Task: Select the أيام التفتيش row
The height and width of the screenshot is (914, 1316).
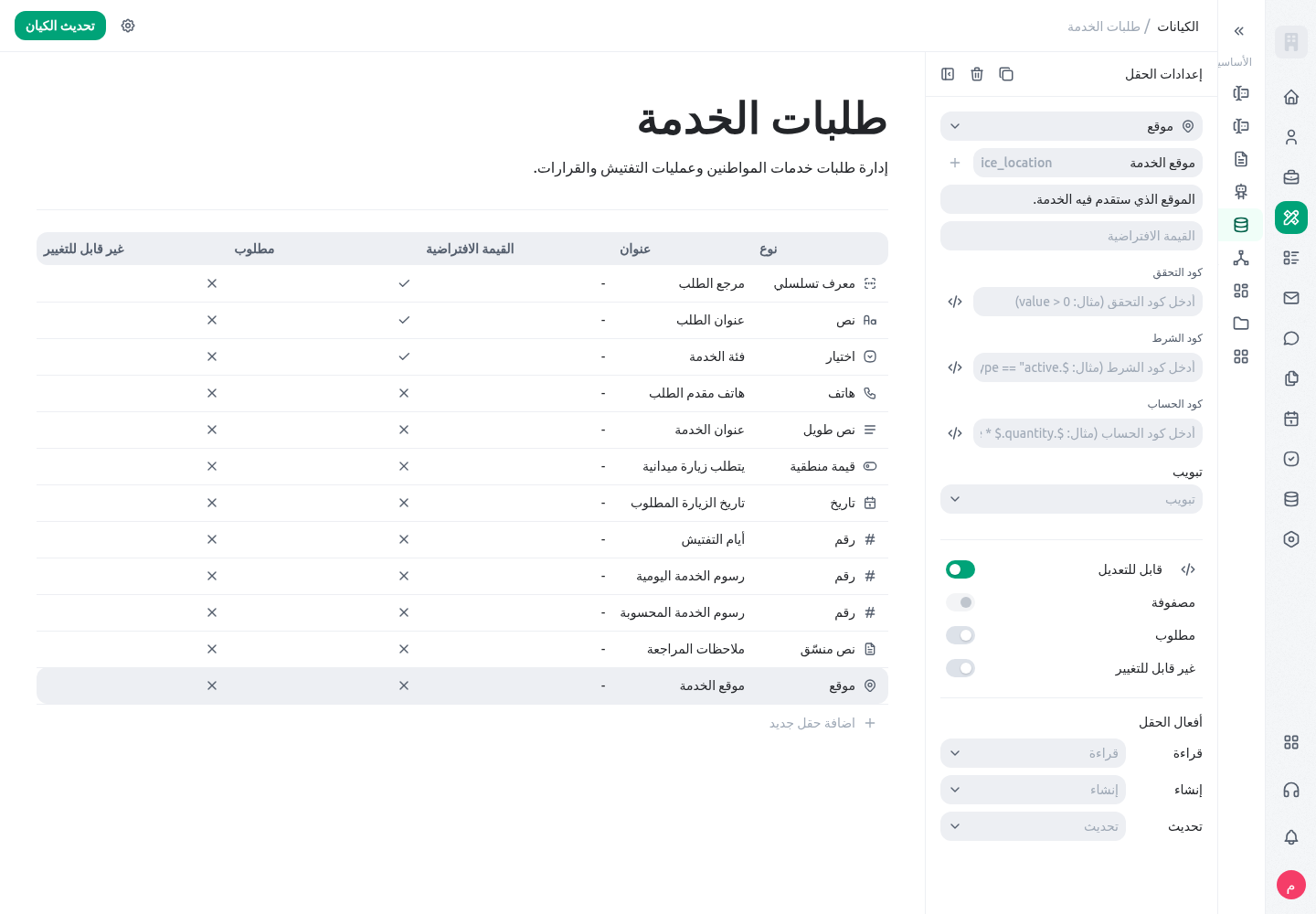Action: tap(462, 539)
